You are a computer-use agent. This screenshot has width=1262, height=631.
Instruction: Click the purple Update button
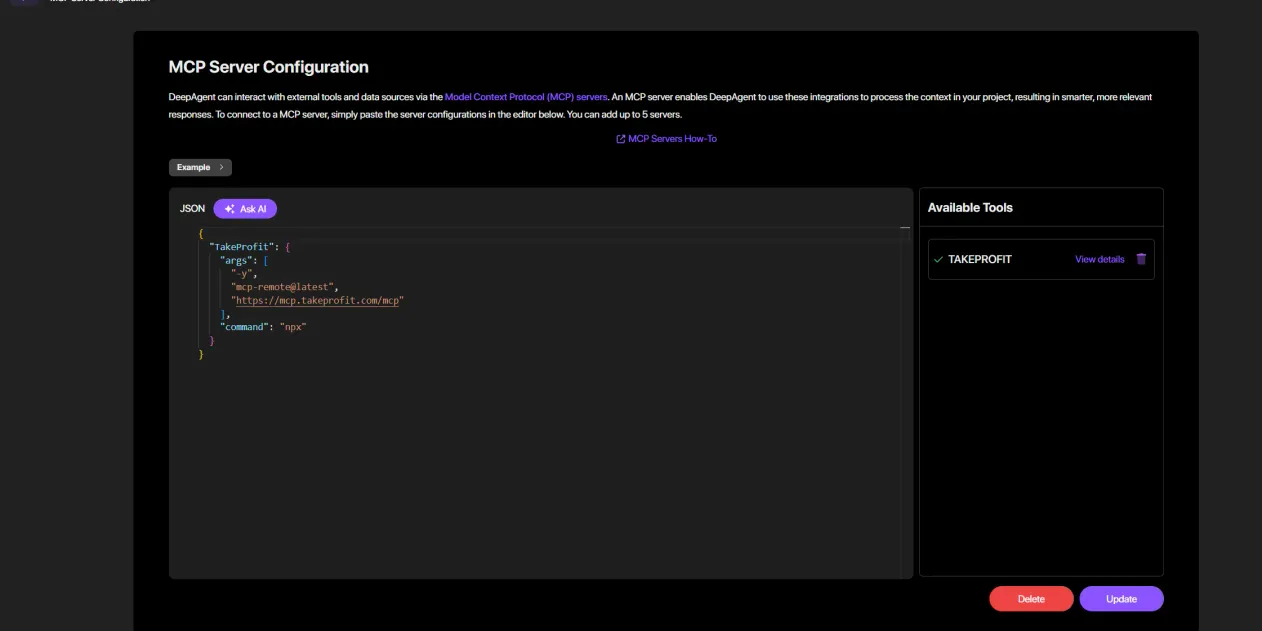(x=1121, y=599)
